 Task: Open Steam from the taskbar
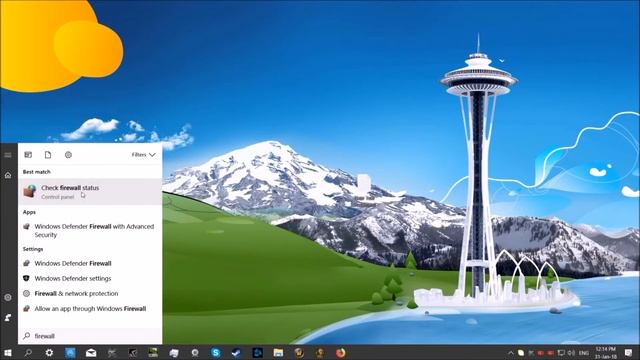(x=236, y=353)
